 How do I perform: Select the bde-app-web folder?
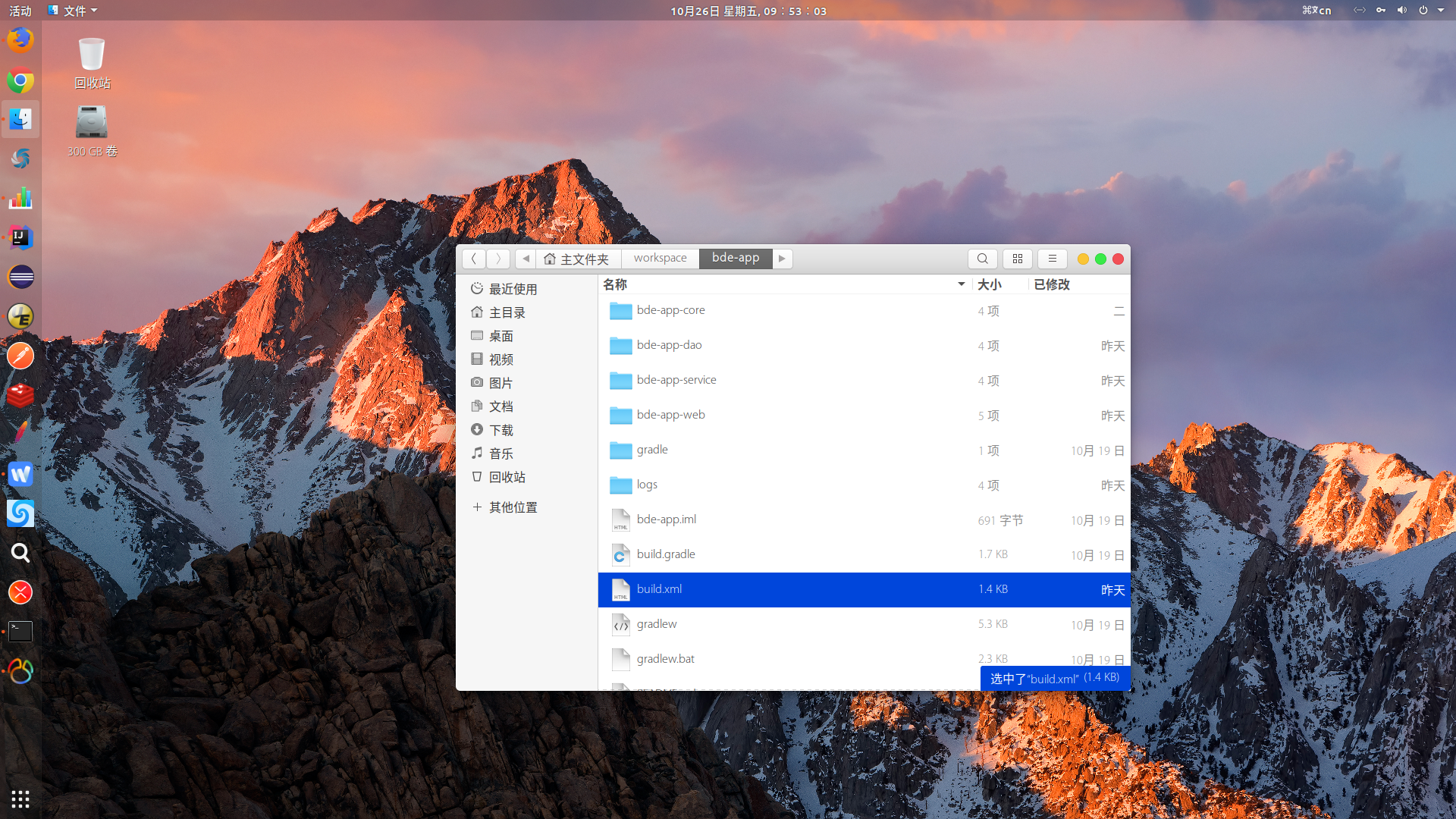pyautogui.click(x=670, y=415)
